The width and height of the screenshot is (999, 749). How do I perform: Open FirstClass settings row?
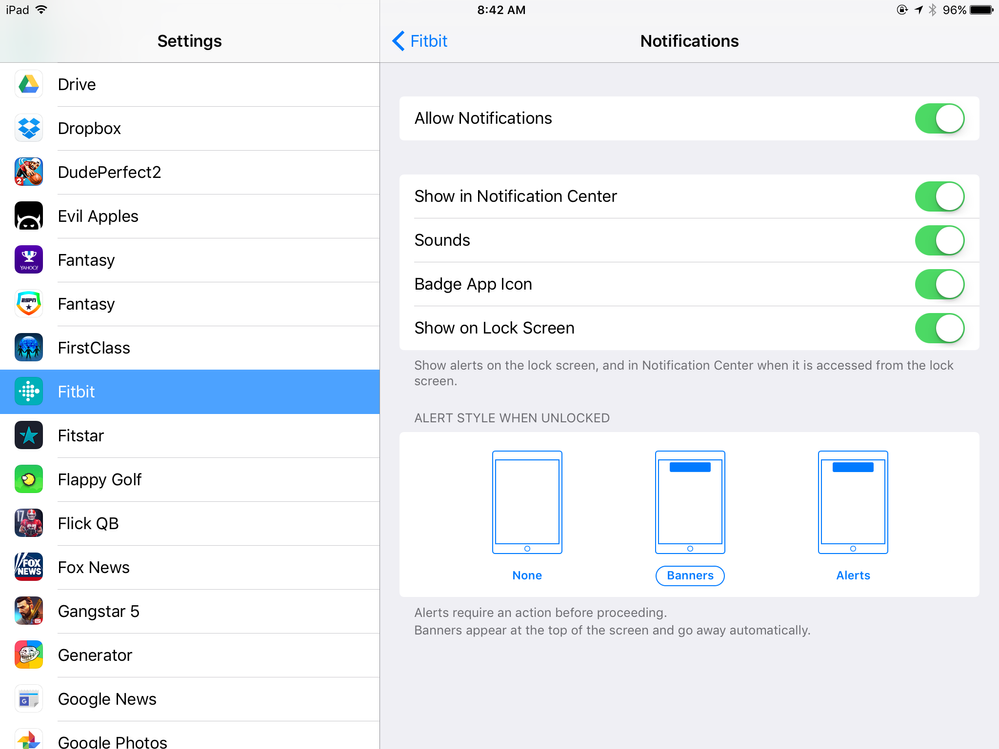pos(190,348)
